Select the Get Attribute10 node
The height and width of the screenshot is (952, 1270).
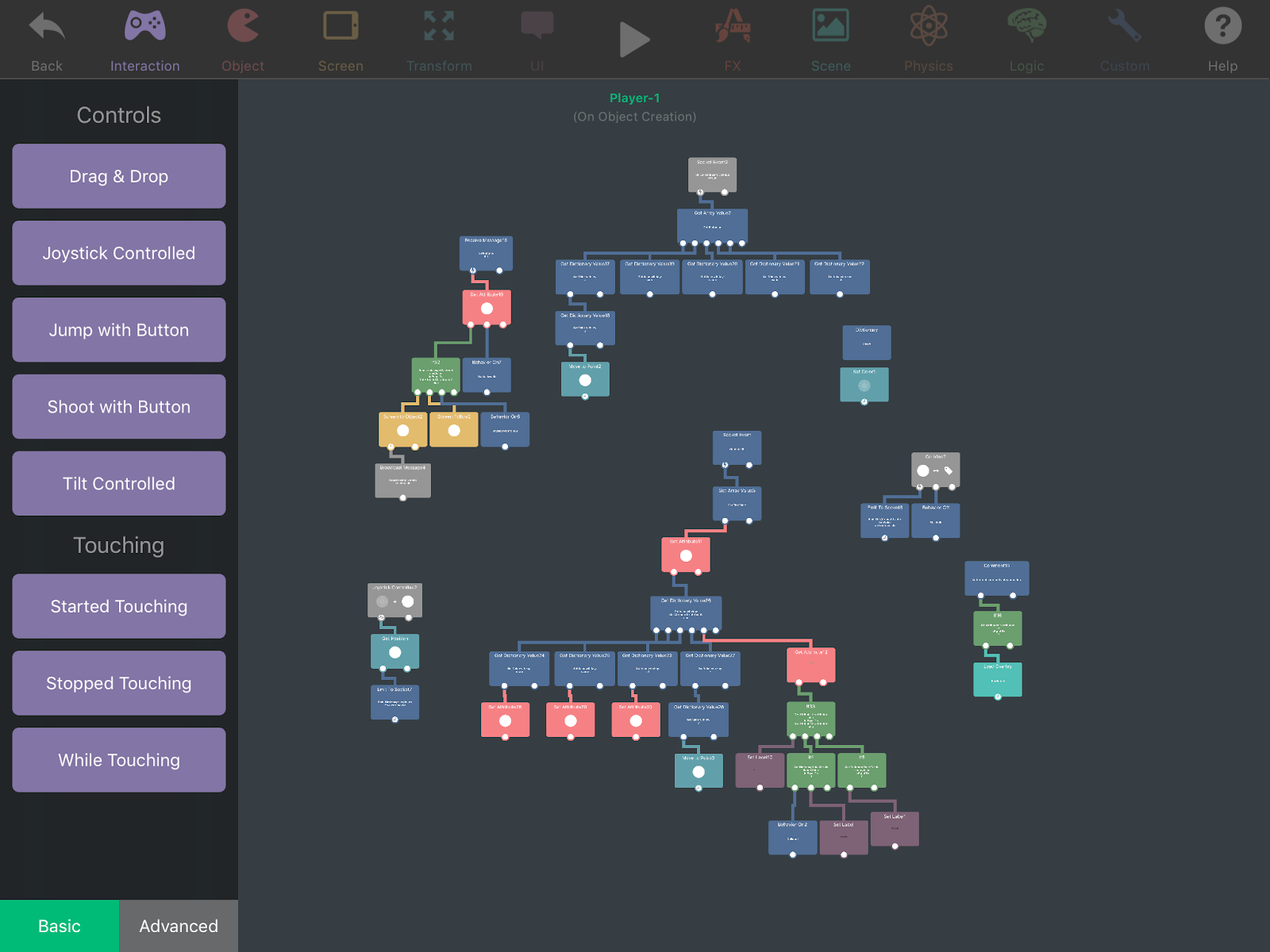point(487,307)
